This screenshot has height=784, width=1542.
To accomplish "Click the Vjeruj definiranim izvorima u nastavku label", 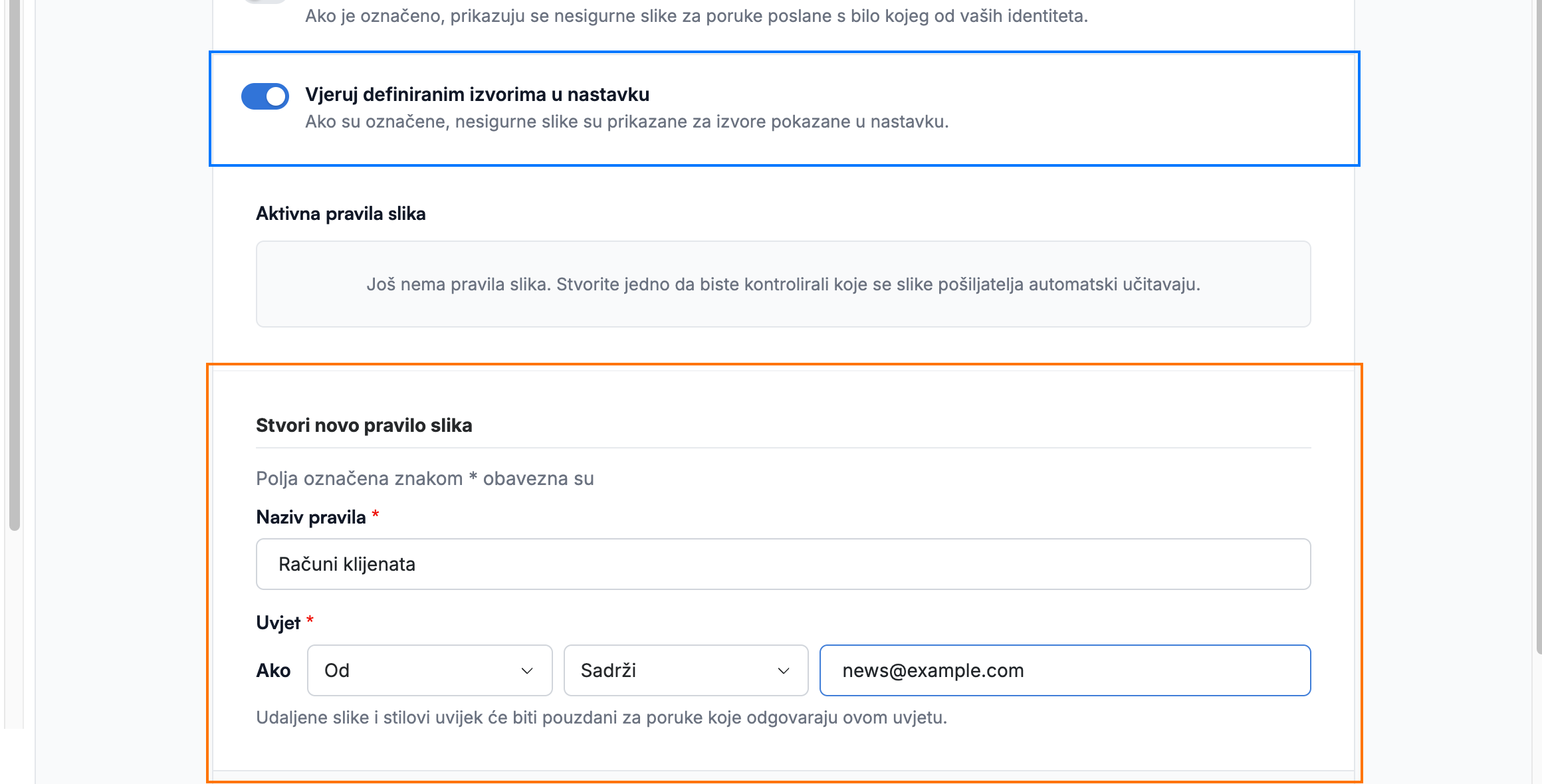I will coord(477,94).
